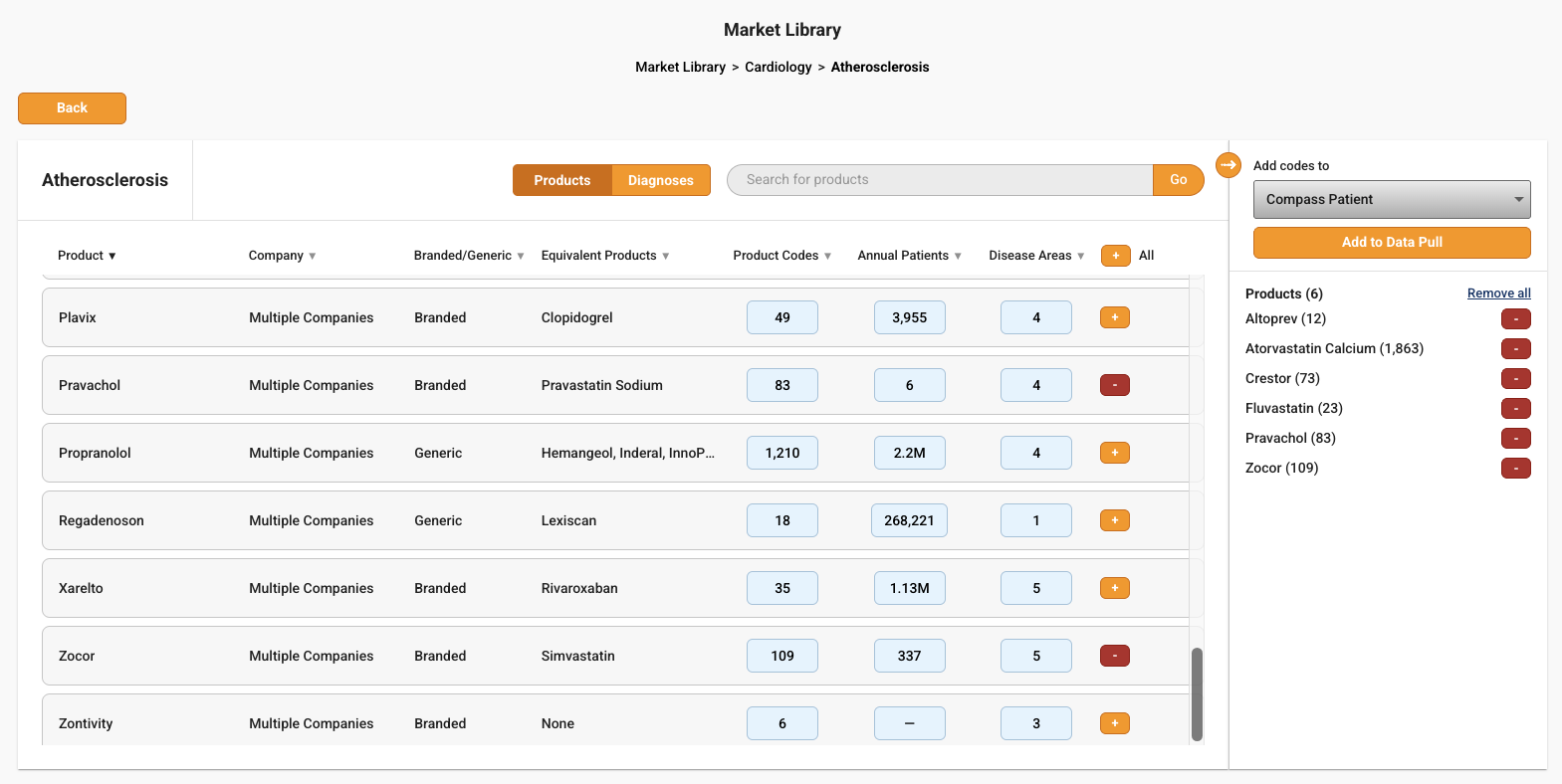Add Regadenoson with its plus button
The width and height of the screenshot is (1562, 784).
pos(1115,520)
